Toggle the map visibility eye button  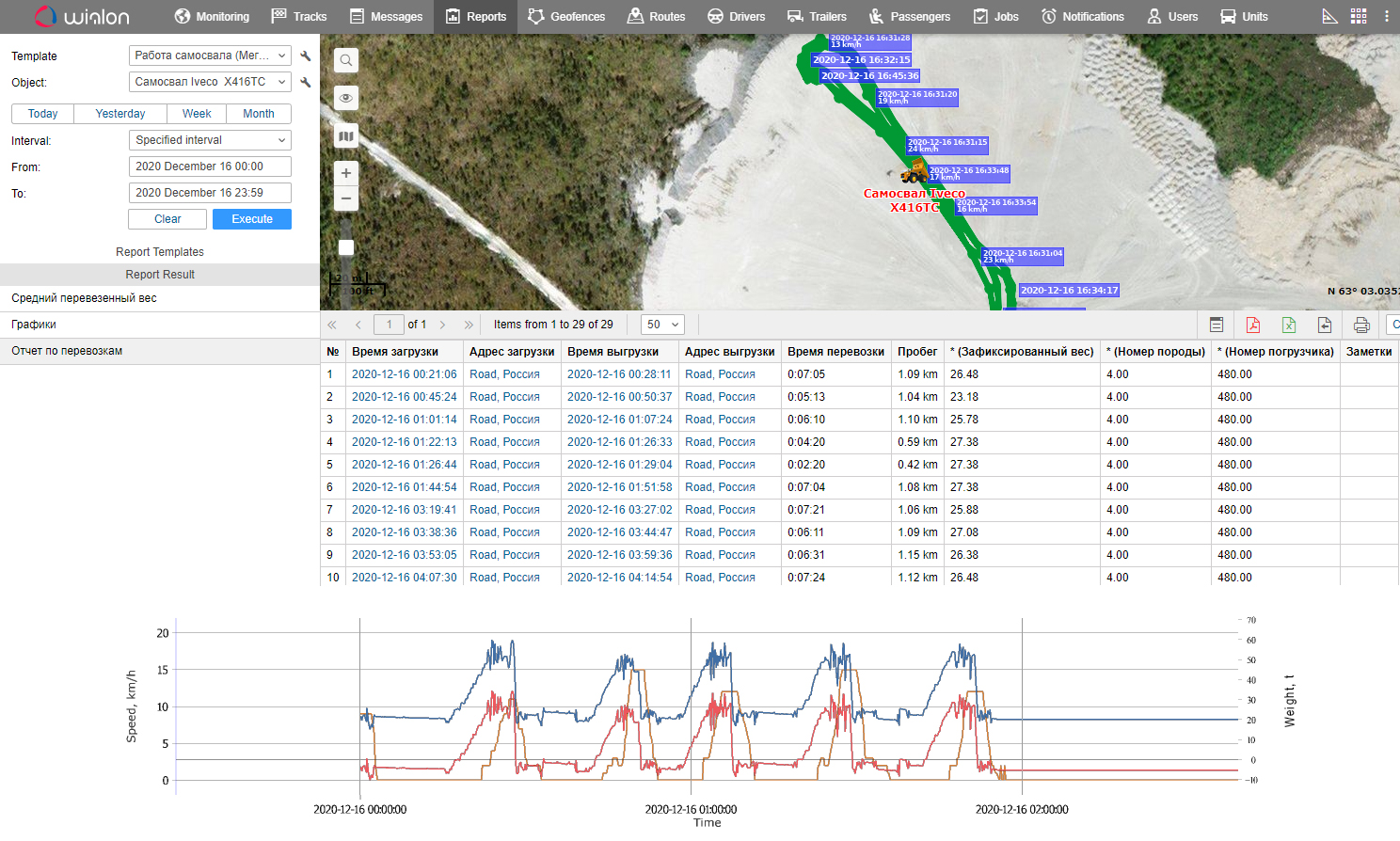click(x=346, y=99)
